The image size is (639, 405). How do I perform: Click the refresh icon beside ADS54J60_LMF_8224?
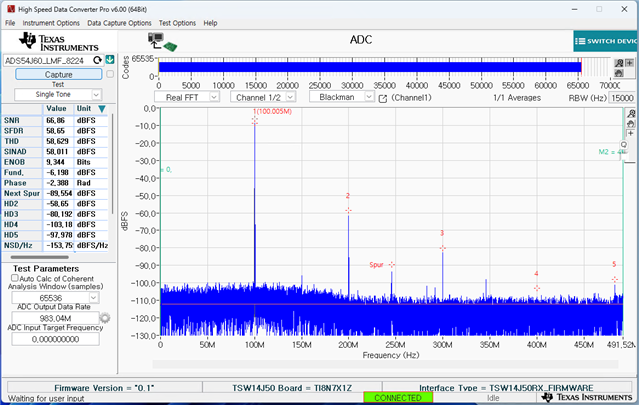coord(97,60)
